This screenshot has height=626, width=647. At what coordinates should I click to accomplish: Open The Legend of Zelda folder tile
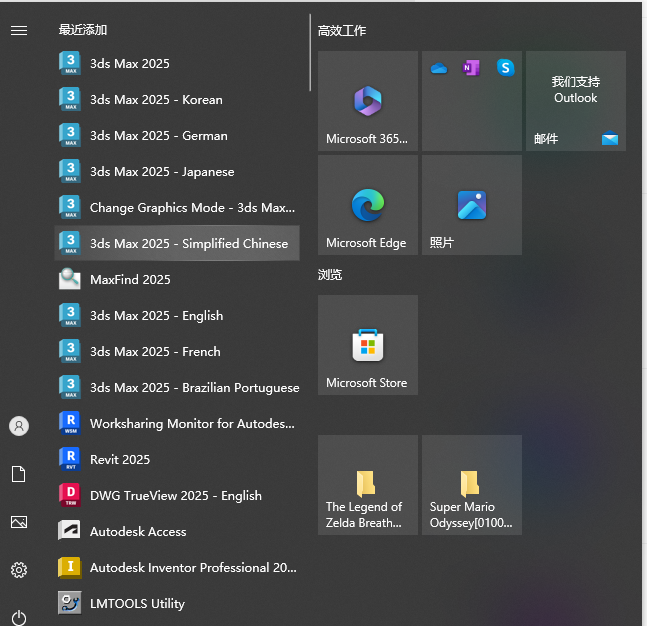368,485
